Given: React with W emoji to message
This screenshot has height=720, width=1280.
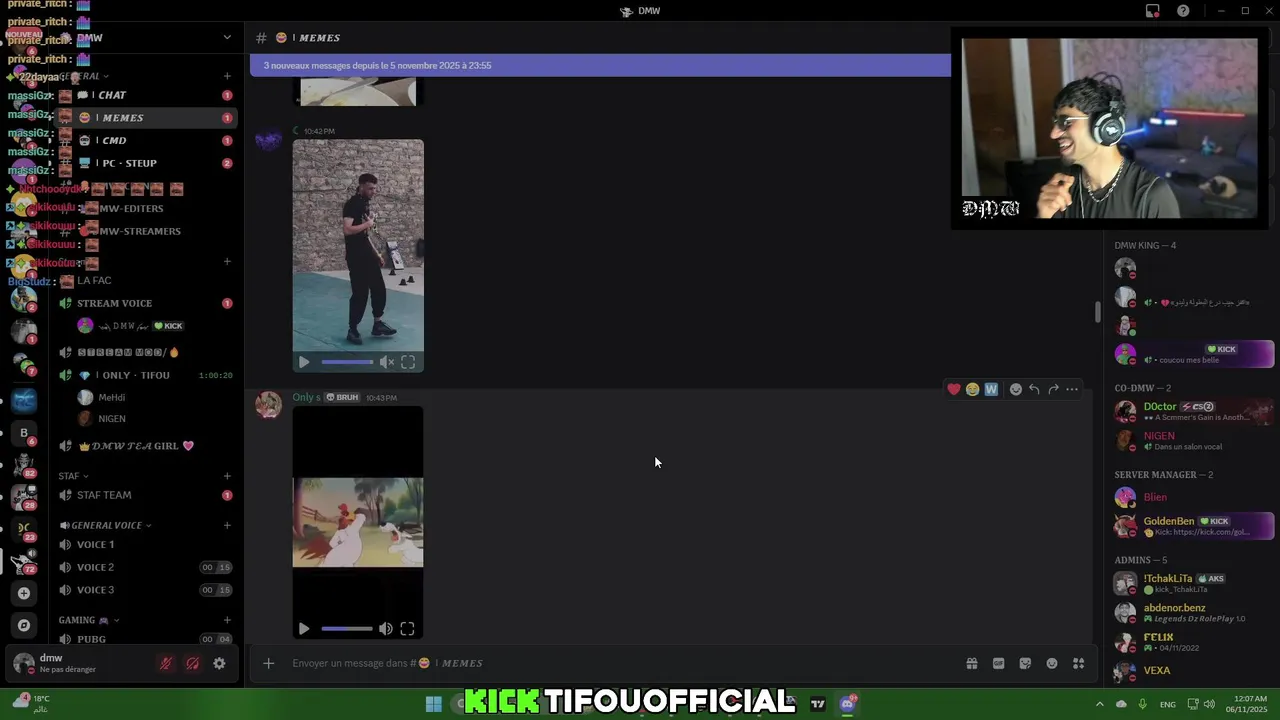Looking at the screenshot, I should click(991, 389).
